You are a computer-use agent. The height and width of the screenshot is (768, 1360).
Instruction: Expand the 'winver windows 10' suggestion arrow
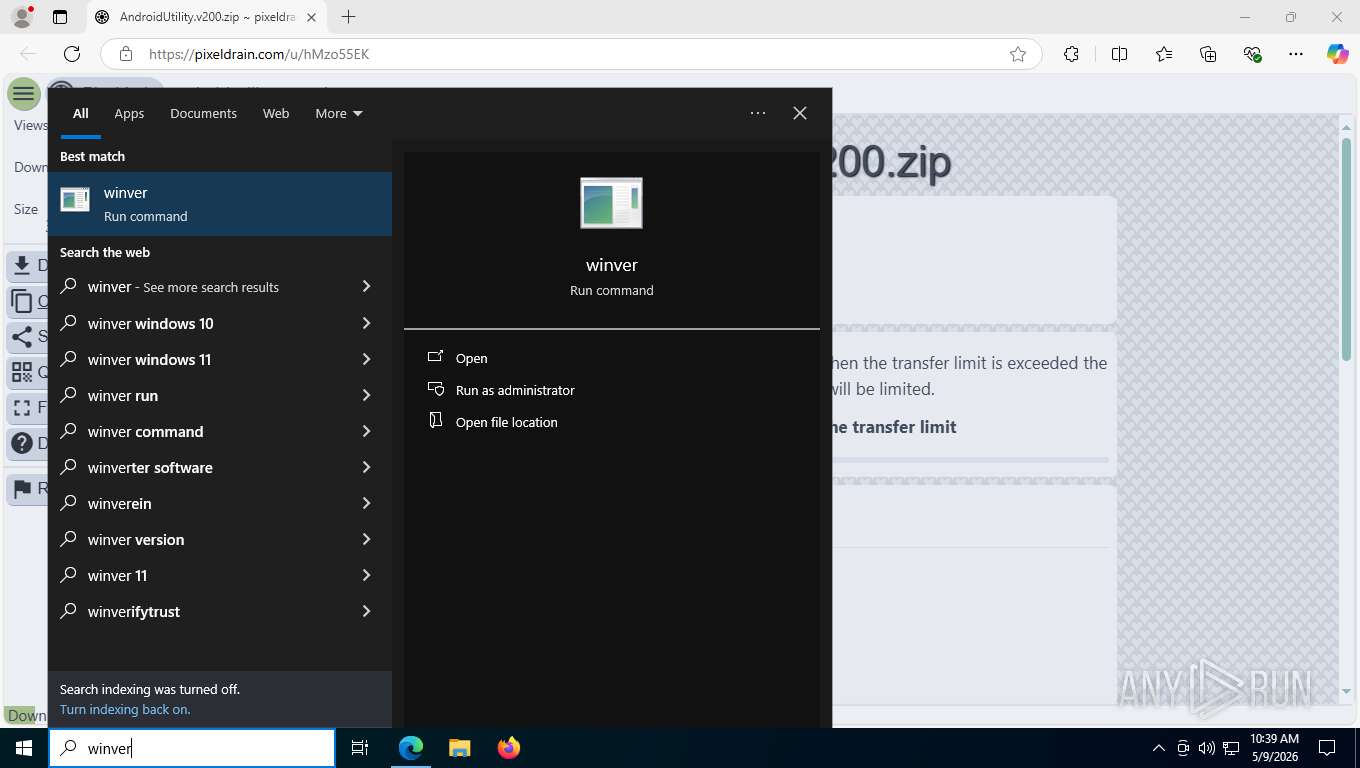click(x=366, y=323)
